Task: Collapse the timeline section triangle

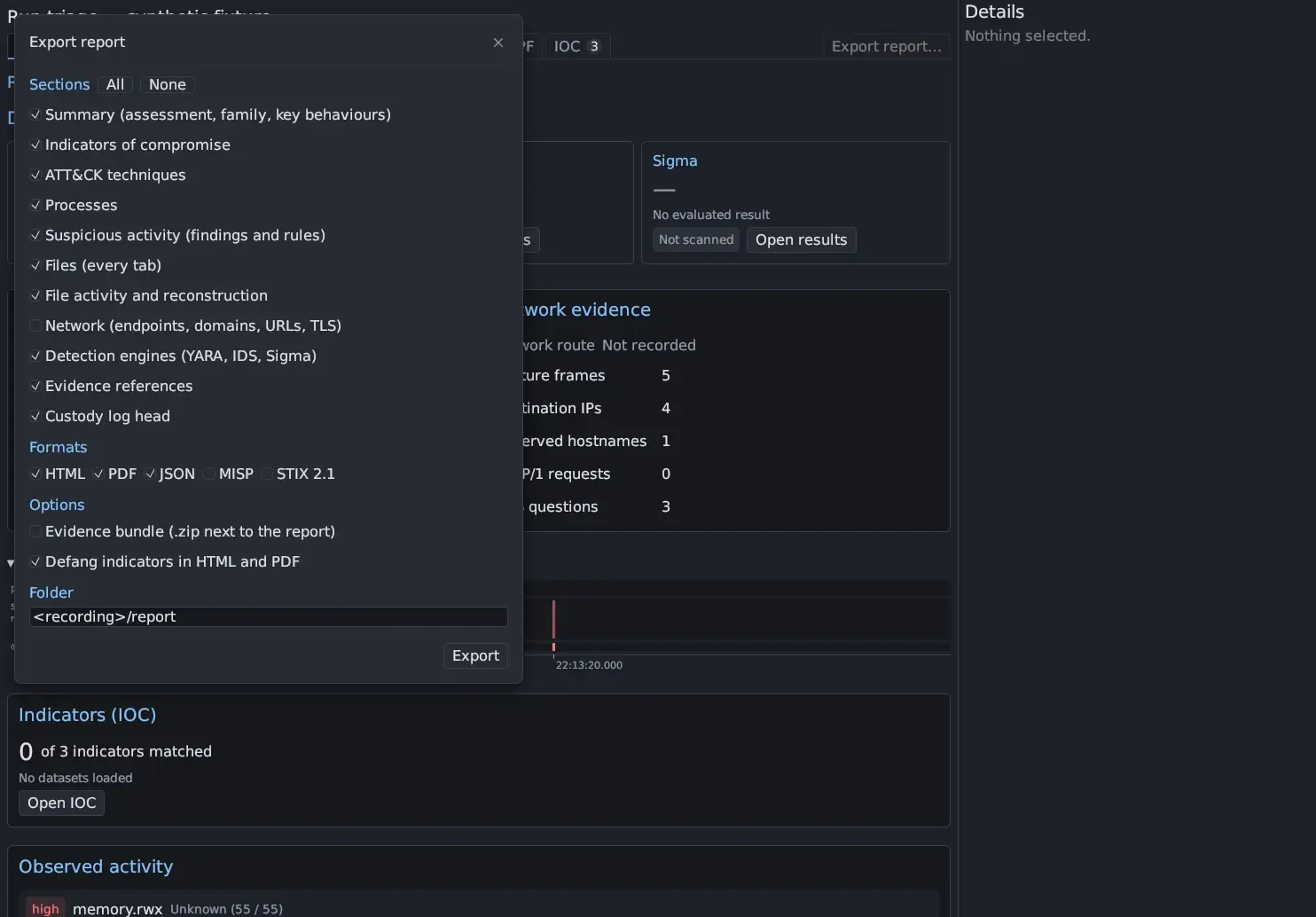Action: 10,563
